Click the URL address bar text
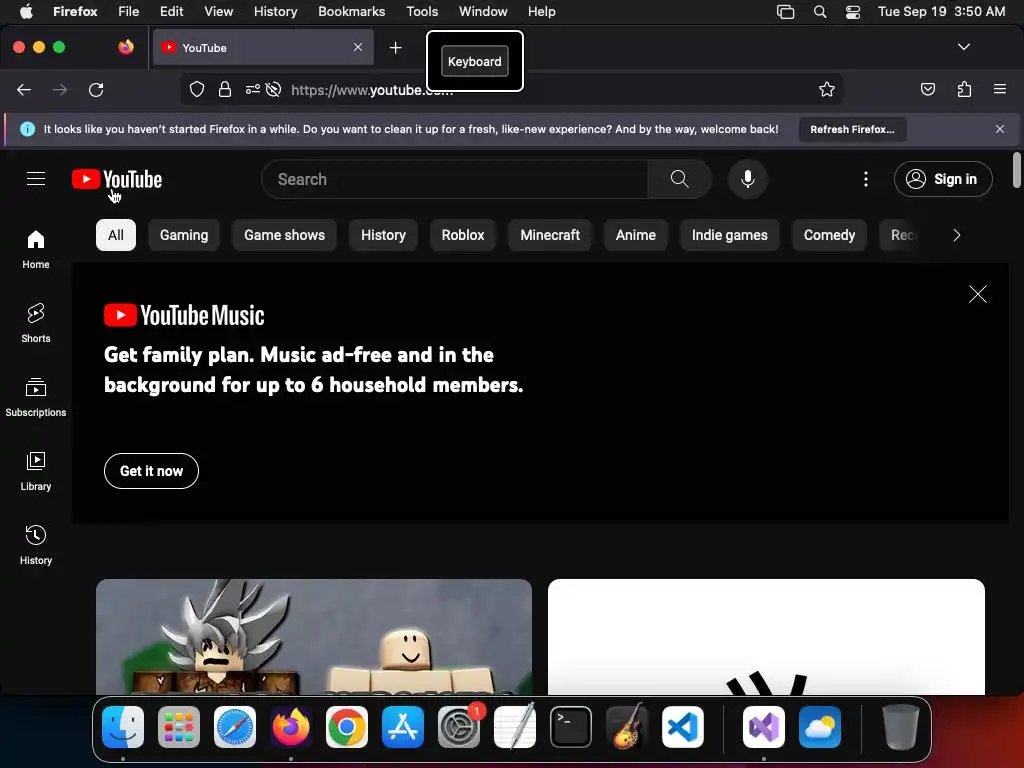This screenshot has width=1024, height=768. coord(372,90)
